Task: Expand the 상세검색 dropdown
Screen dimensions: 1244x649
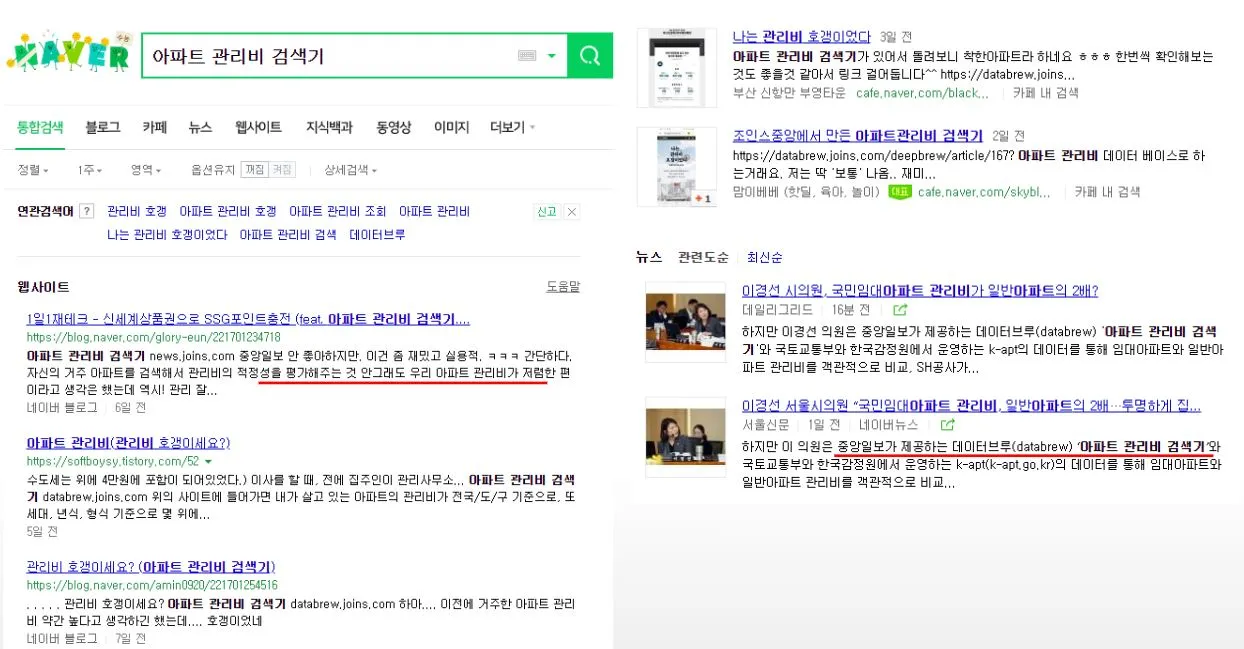Action: pos(350,170)
